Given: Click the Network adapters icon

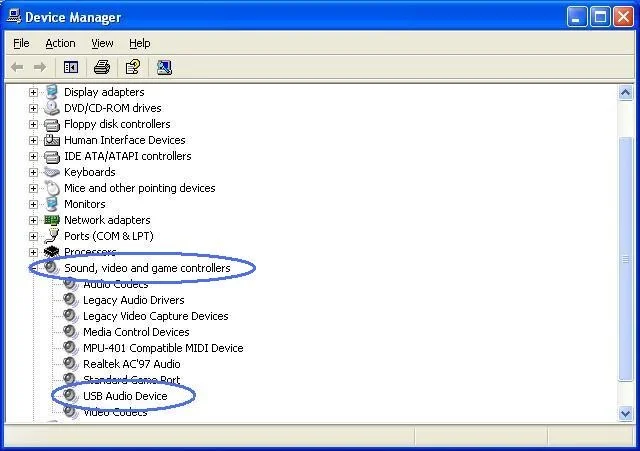Looking at the screenshot, I should click(52, 220).
